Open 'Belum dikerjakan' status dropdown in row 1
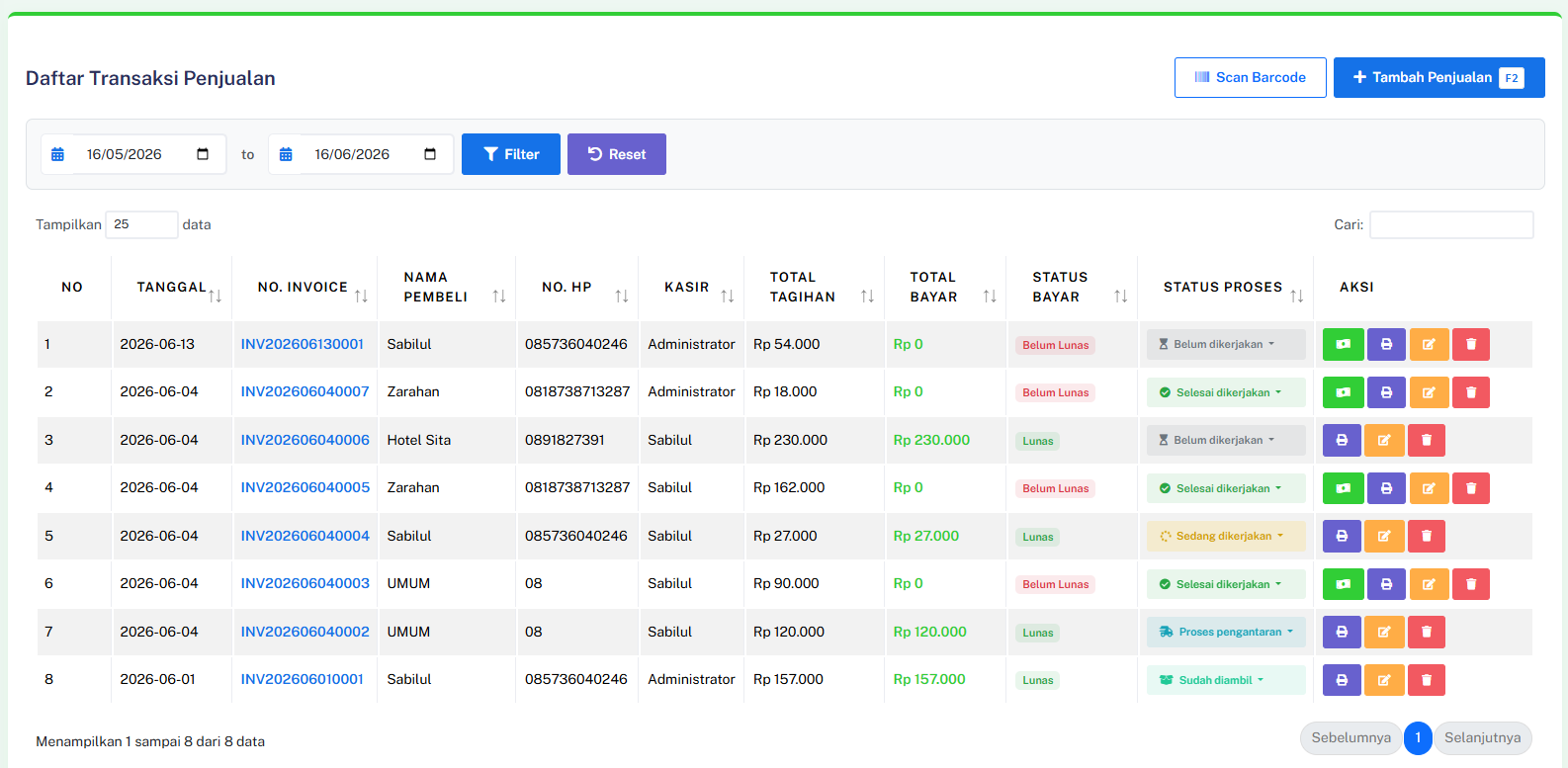Image resolution: width=1568 pixels, height=768 pixels. [1226, 344]
